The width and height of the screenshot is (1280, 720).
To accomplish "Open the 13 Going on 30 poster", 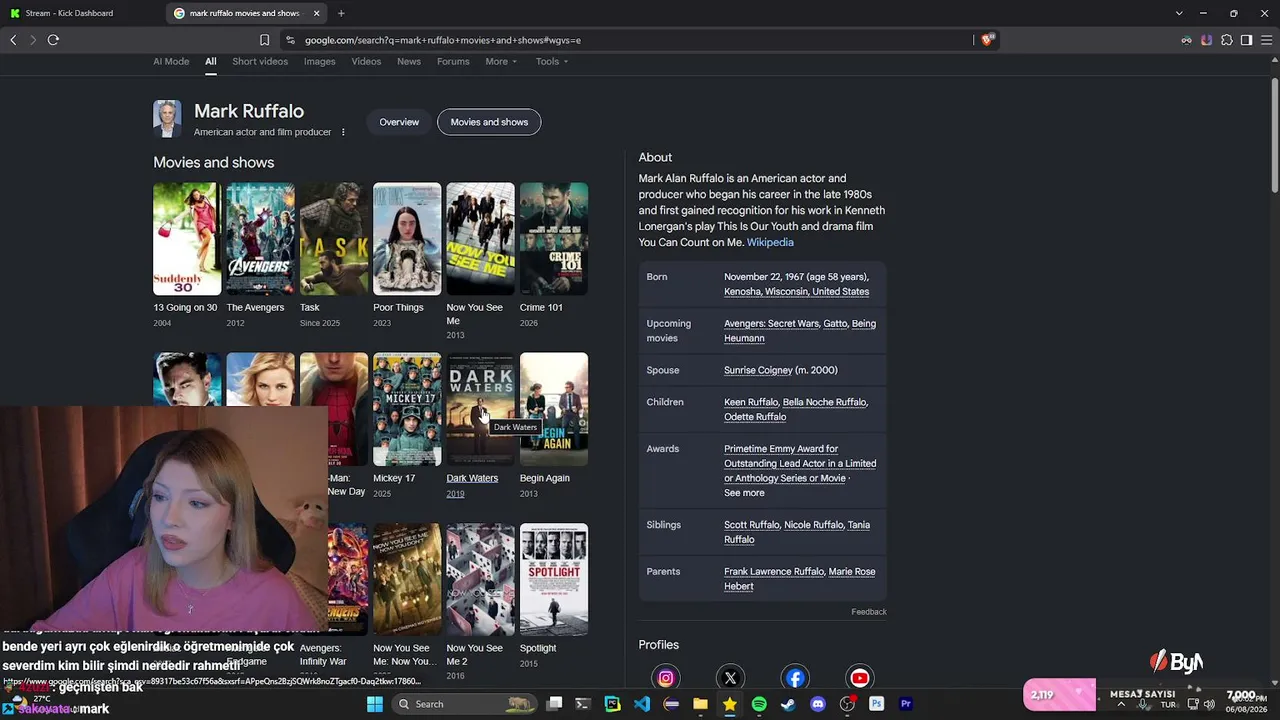I will tap(187, 239).
